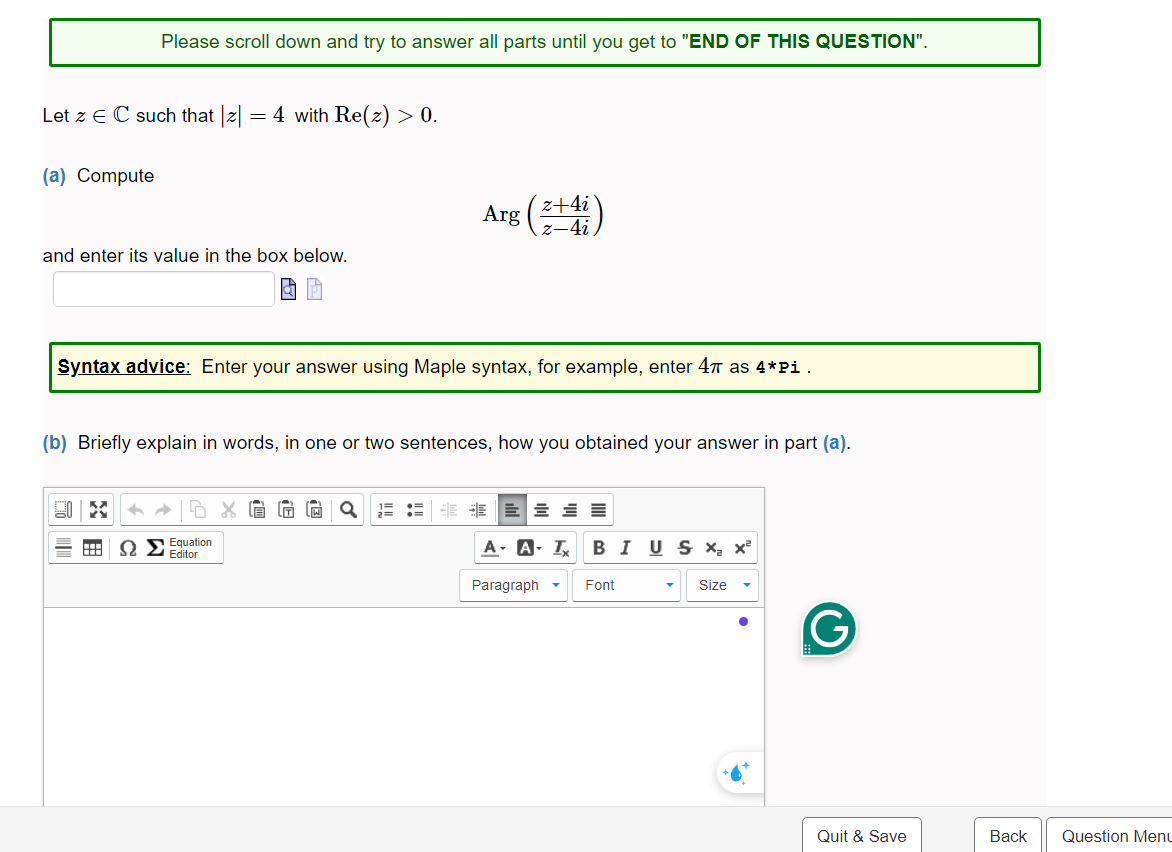Toggle center text alignment
The image size is (1172, 852).
[x=541, y=510]
